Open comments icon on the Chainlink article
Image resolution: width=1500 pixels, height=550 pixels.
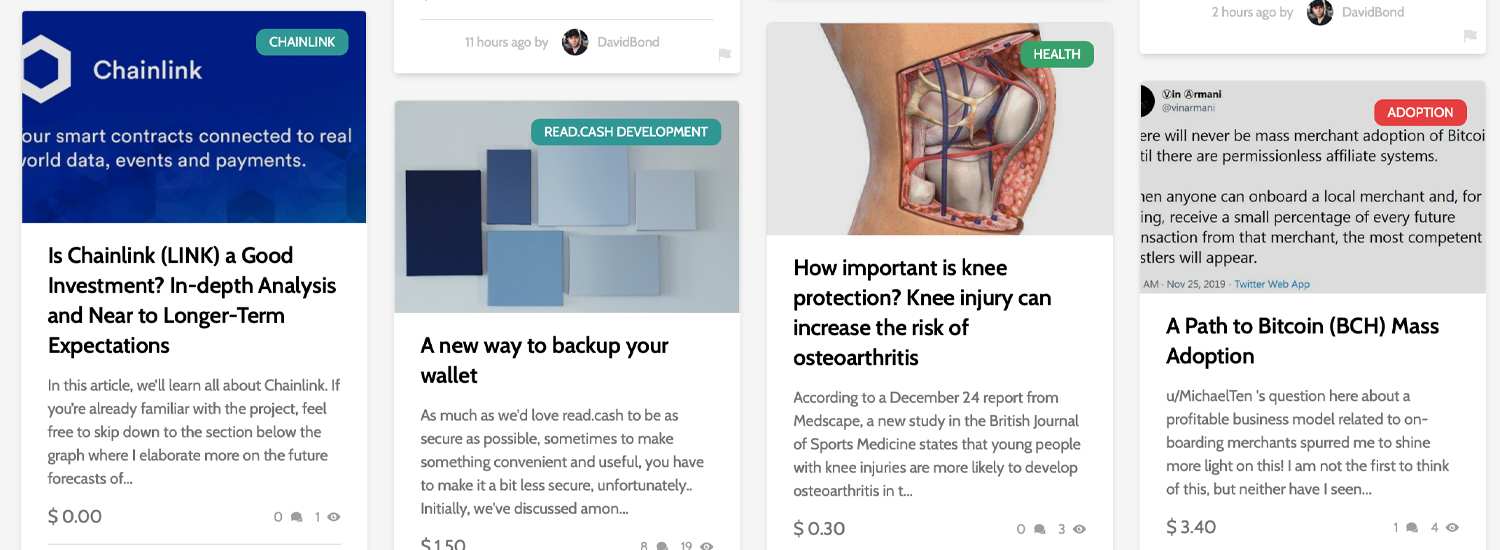click(x=296, y=517)
